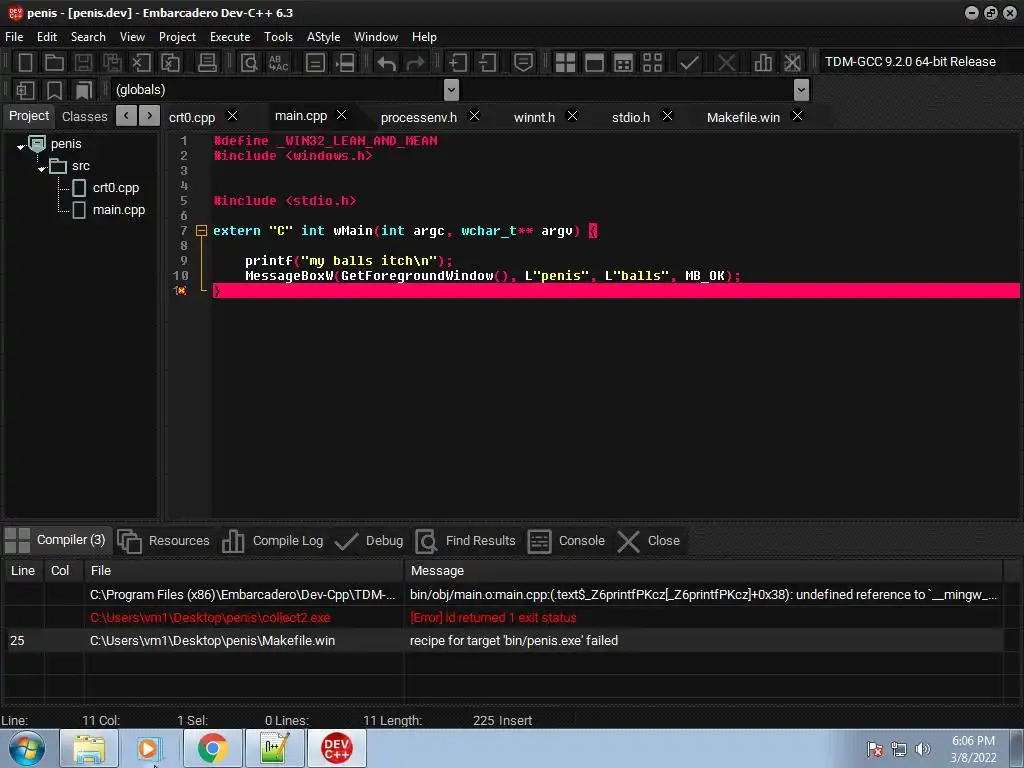The width and height of the screenshot is (1024, 768).
Task: Click the Compile four-squares icon
Action: 565,63
